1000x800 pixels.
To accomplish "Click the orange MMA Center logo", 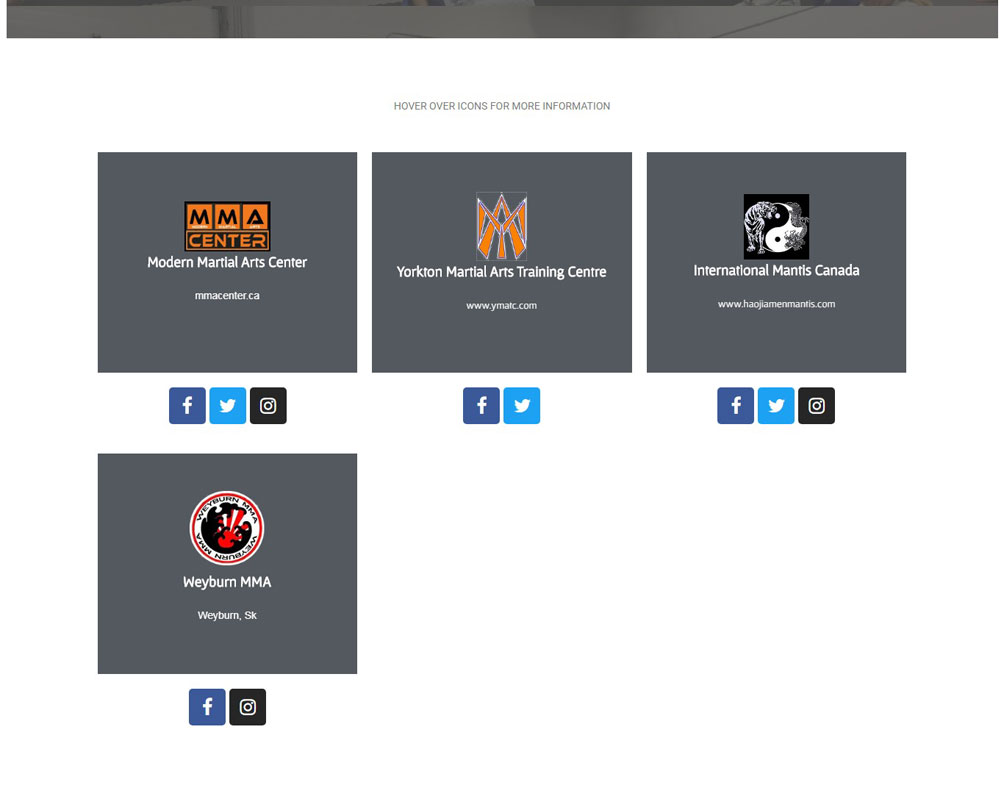I will (227, 226).
